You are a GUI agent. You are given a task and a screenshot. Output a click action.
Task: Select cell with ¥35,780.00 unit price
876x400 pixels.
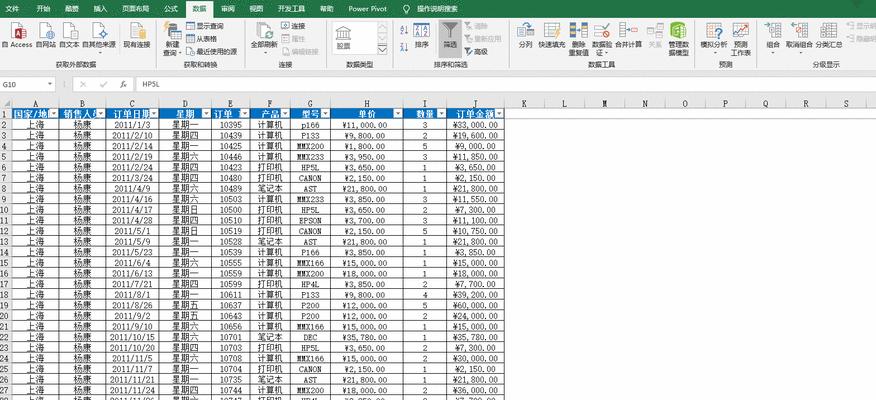click(x=366, y=337)
